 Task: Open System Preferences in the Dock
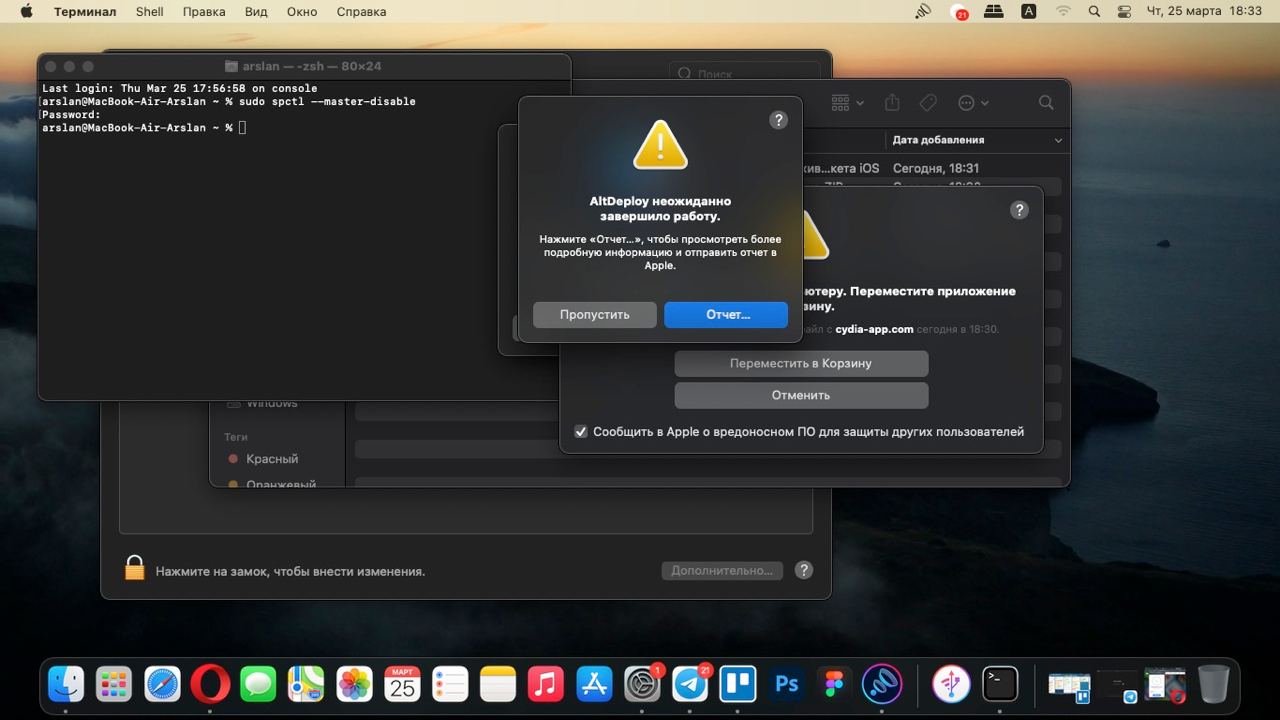click(x=642, y=685)
